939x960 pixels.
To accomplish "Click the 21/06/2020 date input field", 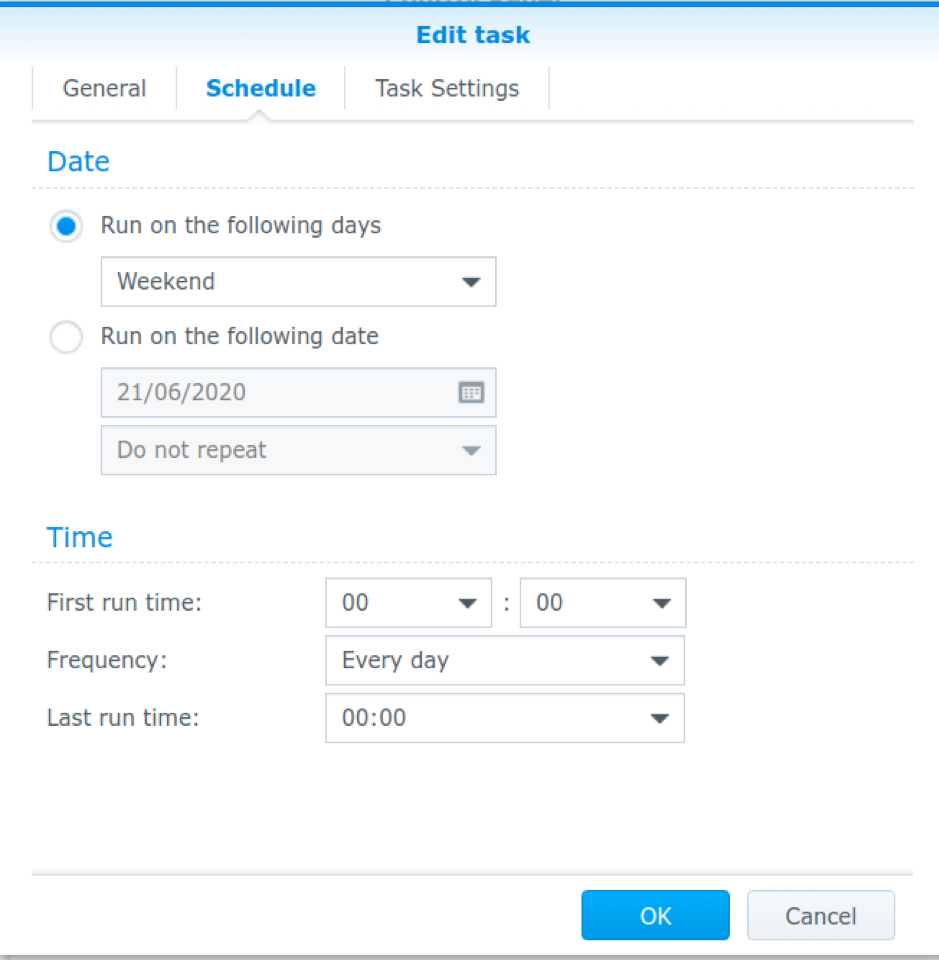I will (280, 393).
